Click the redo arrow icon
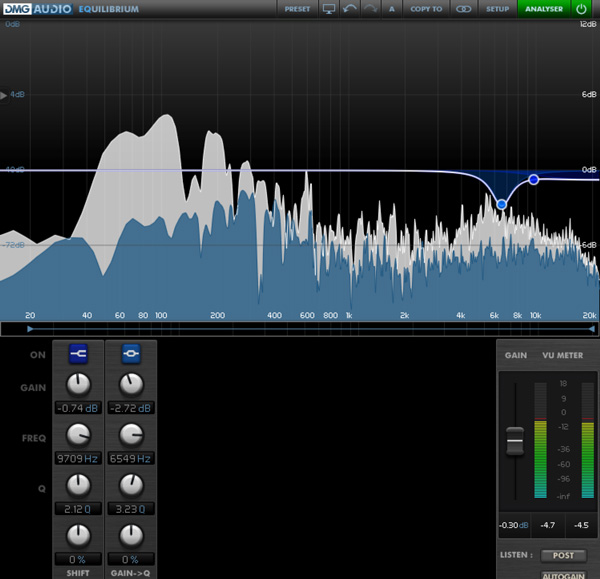Screen dimensions: 600x579 (x=370, y=9)
